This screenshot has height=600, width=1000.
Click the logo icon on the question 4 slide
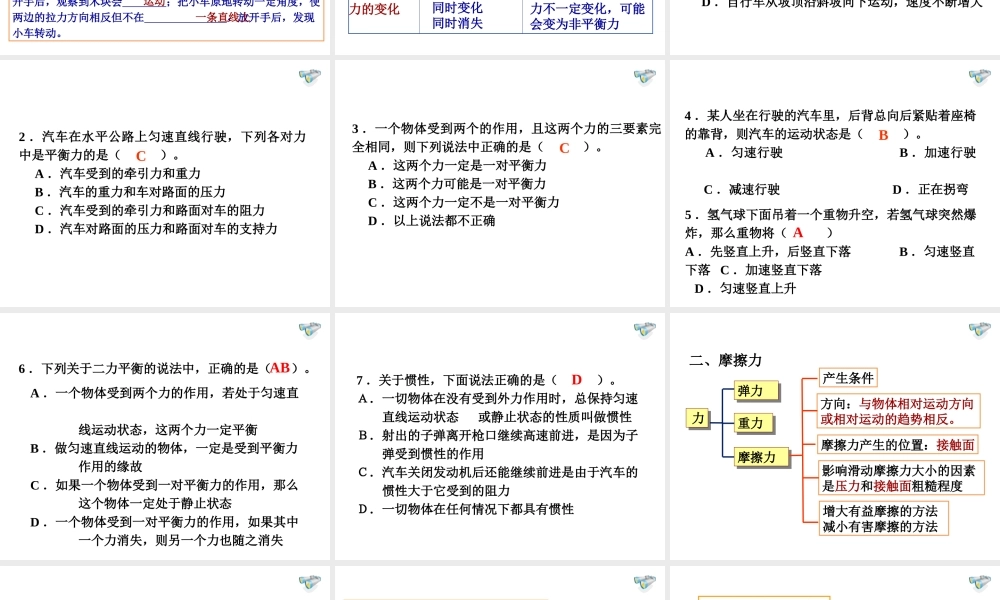point(980,77)
